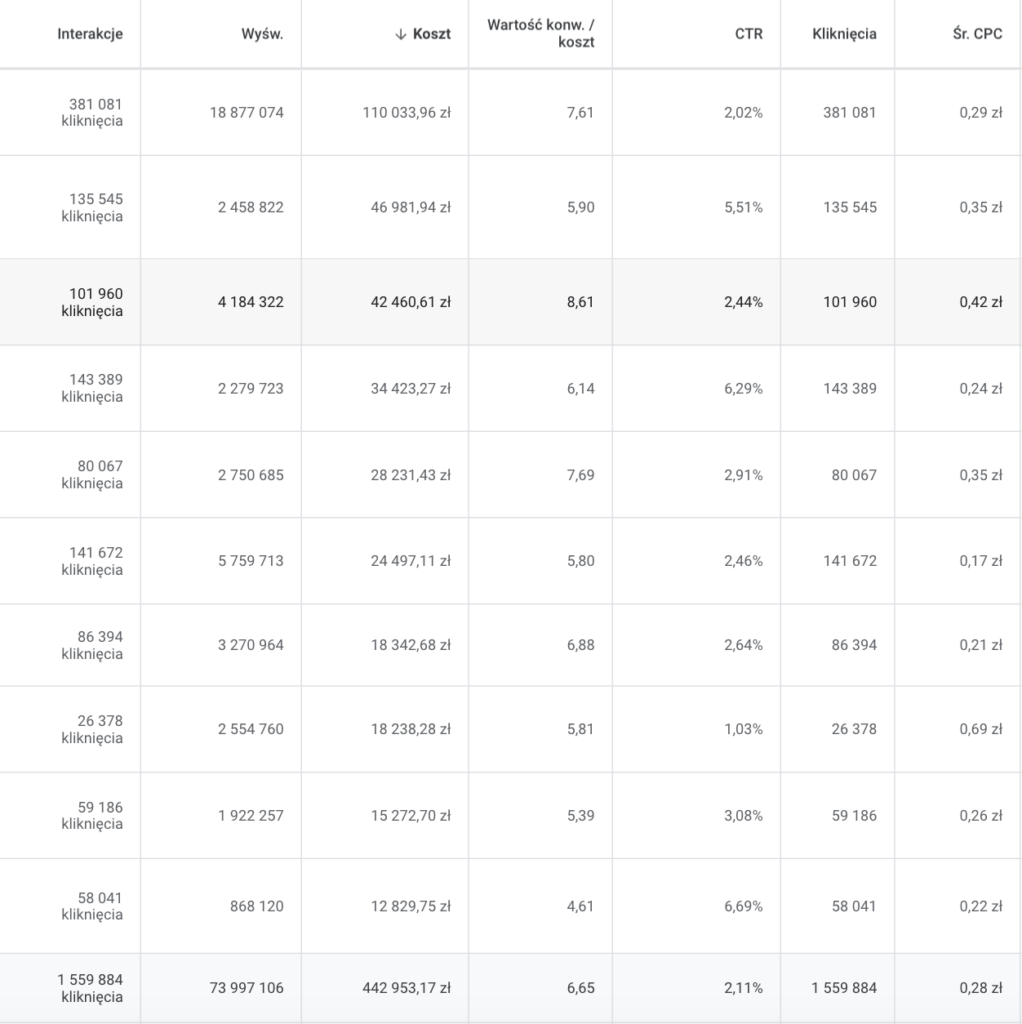
Task: Select the 143 389 kliknięcia interactions cell
Action: 92,388
